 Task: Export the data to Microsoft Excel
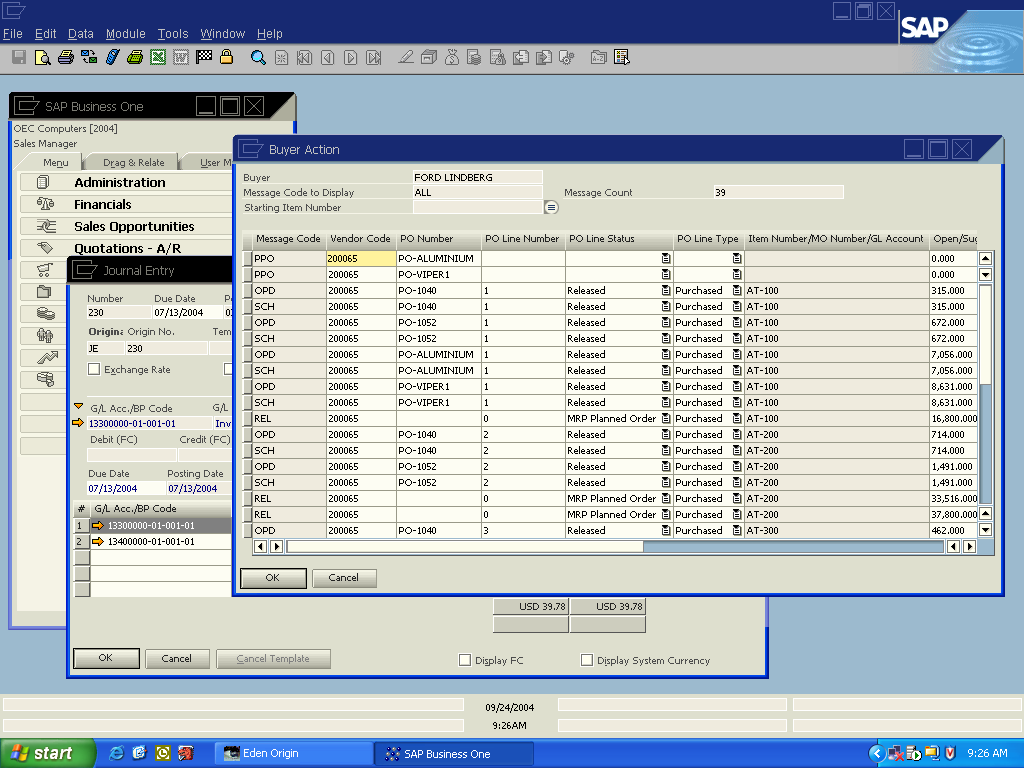(158, 57)
